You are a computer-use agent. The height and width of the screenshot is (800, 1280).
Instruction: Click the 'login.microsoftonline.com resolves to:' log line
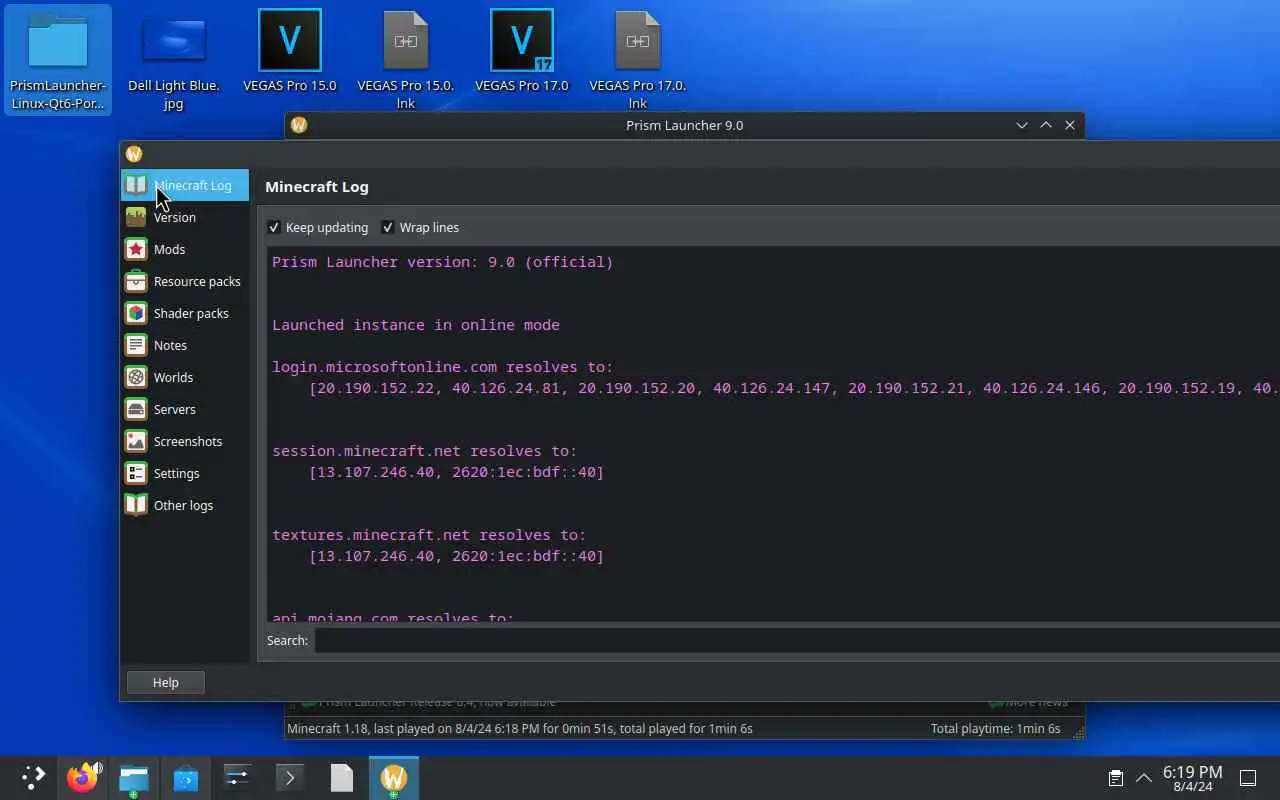pos(442,367)
